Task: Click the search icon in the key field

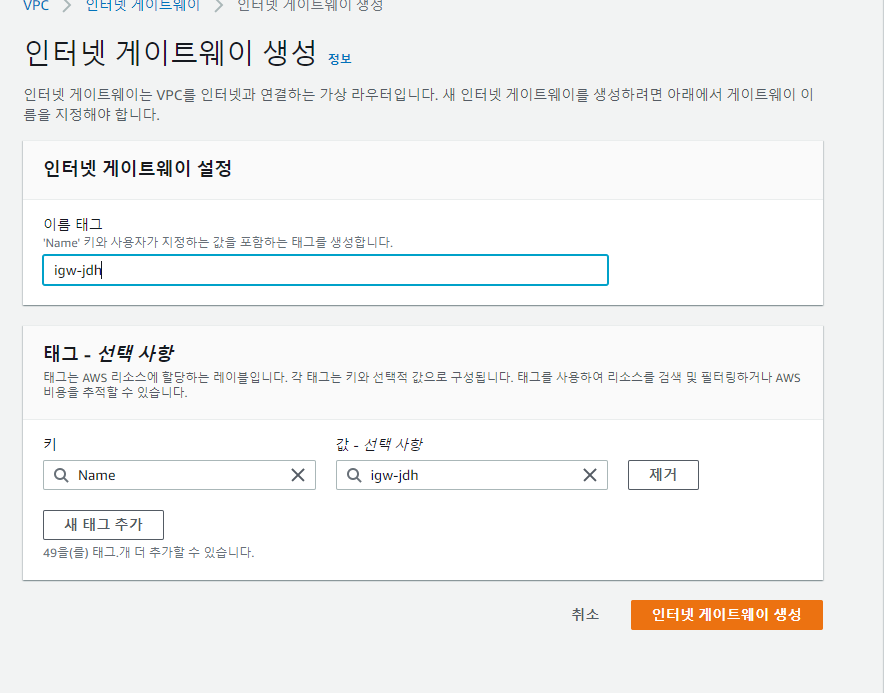Action: coord(61,475)
